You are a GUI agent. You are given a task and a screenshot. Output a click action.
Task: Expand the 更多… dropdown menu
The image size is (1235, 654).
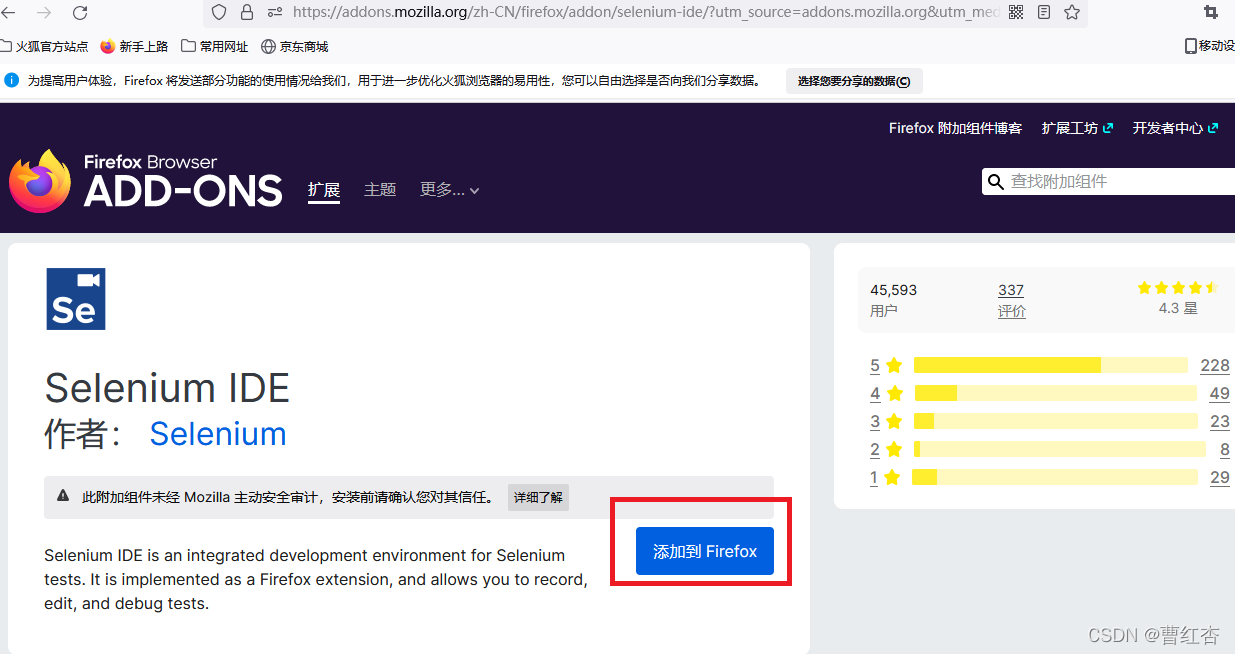[x=450, y=189]
